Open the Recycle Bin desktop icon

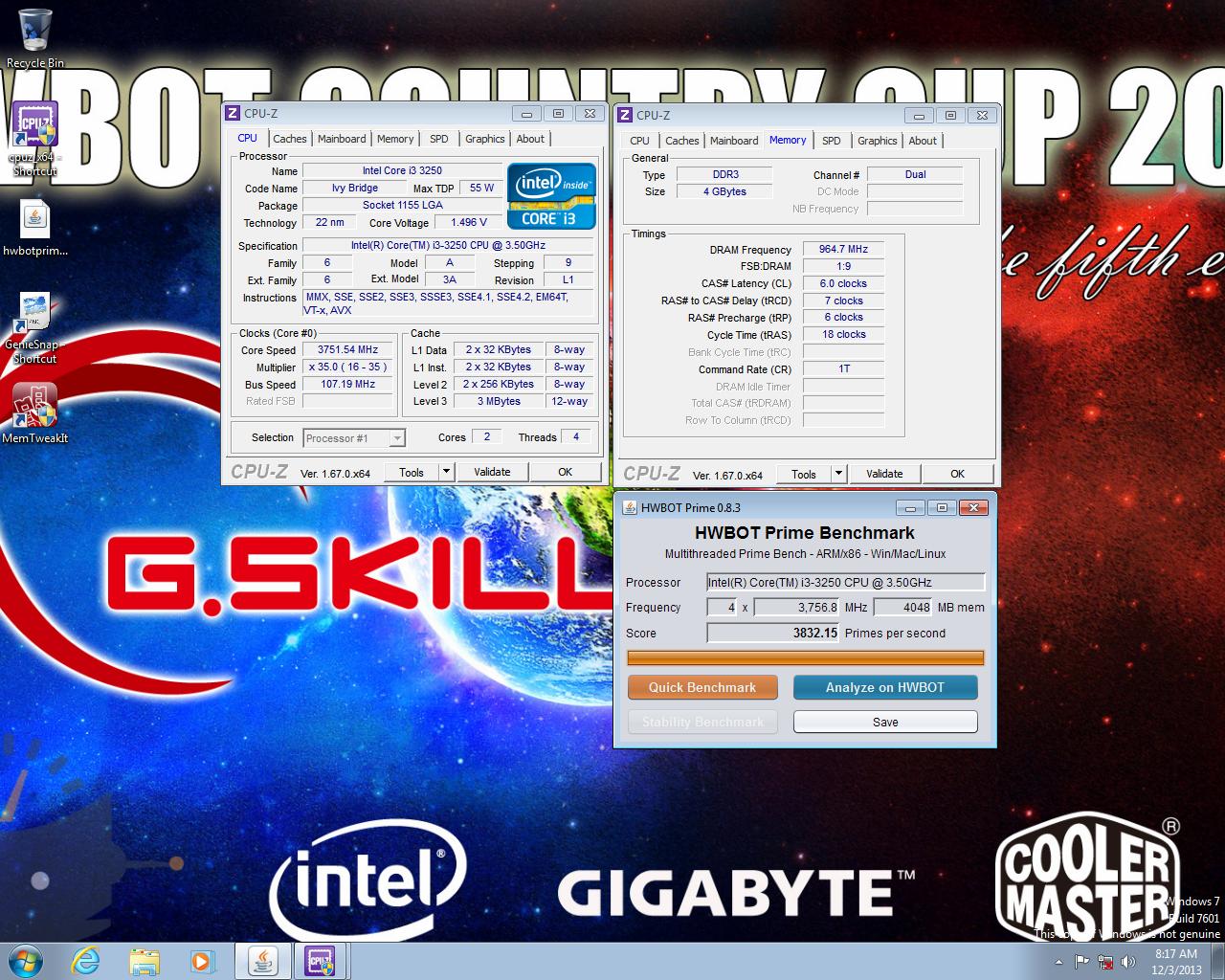[x=35, y=38]
